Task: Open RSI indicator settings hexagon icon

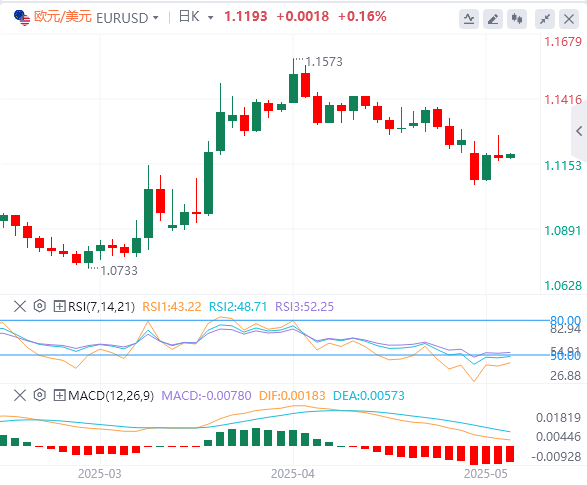Action: point(40,306)
